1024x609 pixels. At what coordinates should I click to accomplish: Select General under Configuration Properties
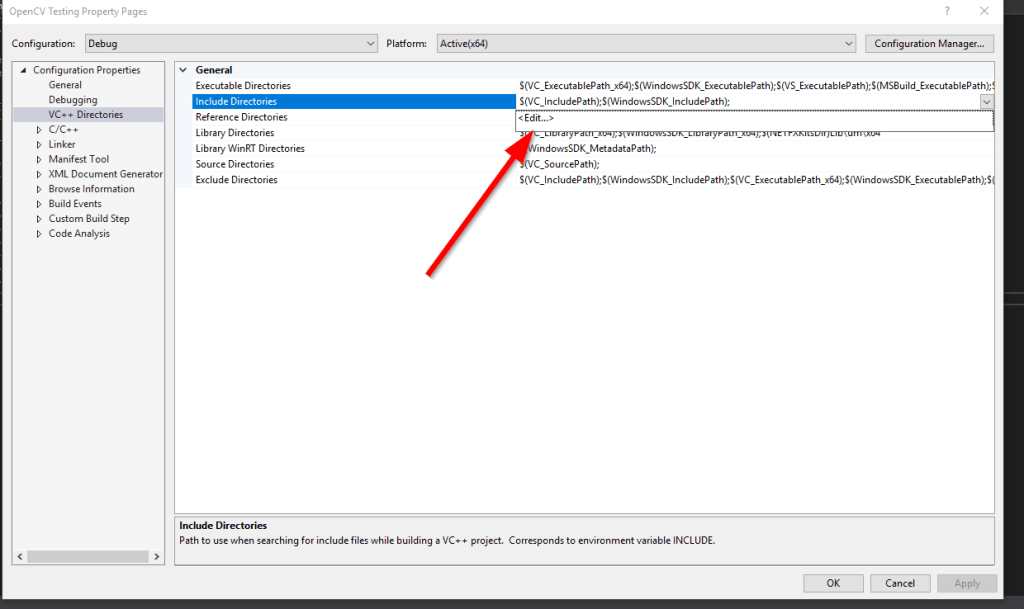click(x=65, y=85)
